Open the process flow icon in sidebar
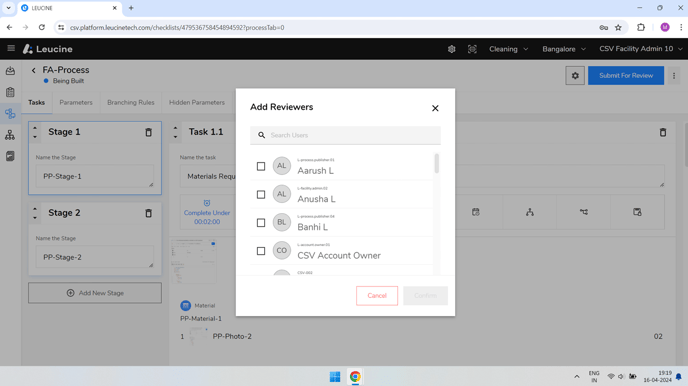Screen dimensions: 688x386 point(10,114)
